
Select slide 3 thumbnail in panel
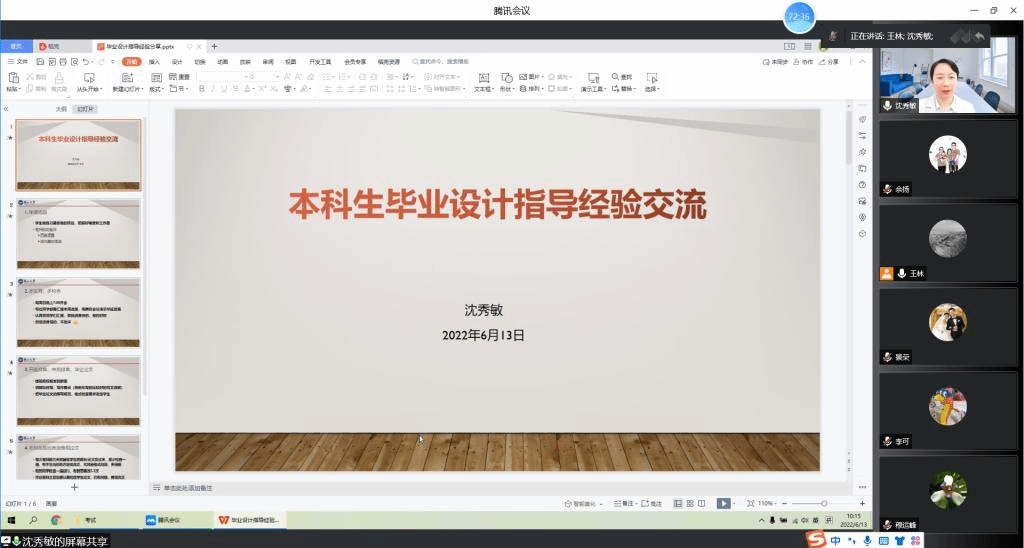point(78,312)
